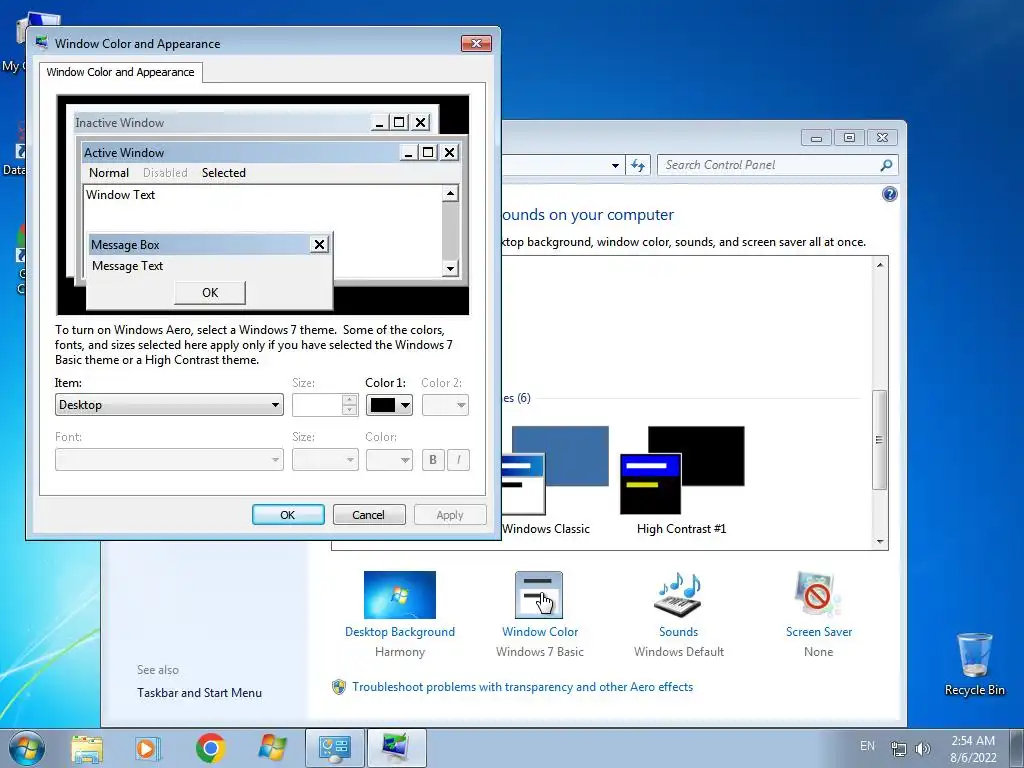Click themes list scrollbar up arrow
This screenshot has width=1024, height=768.
pos(880,264)
